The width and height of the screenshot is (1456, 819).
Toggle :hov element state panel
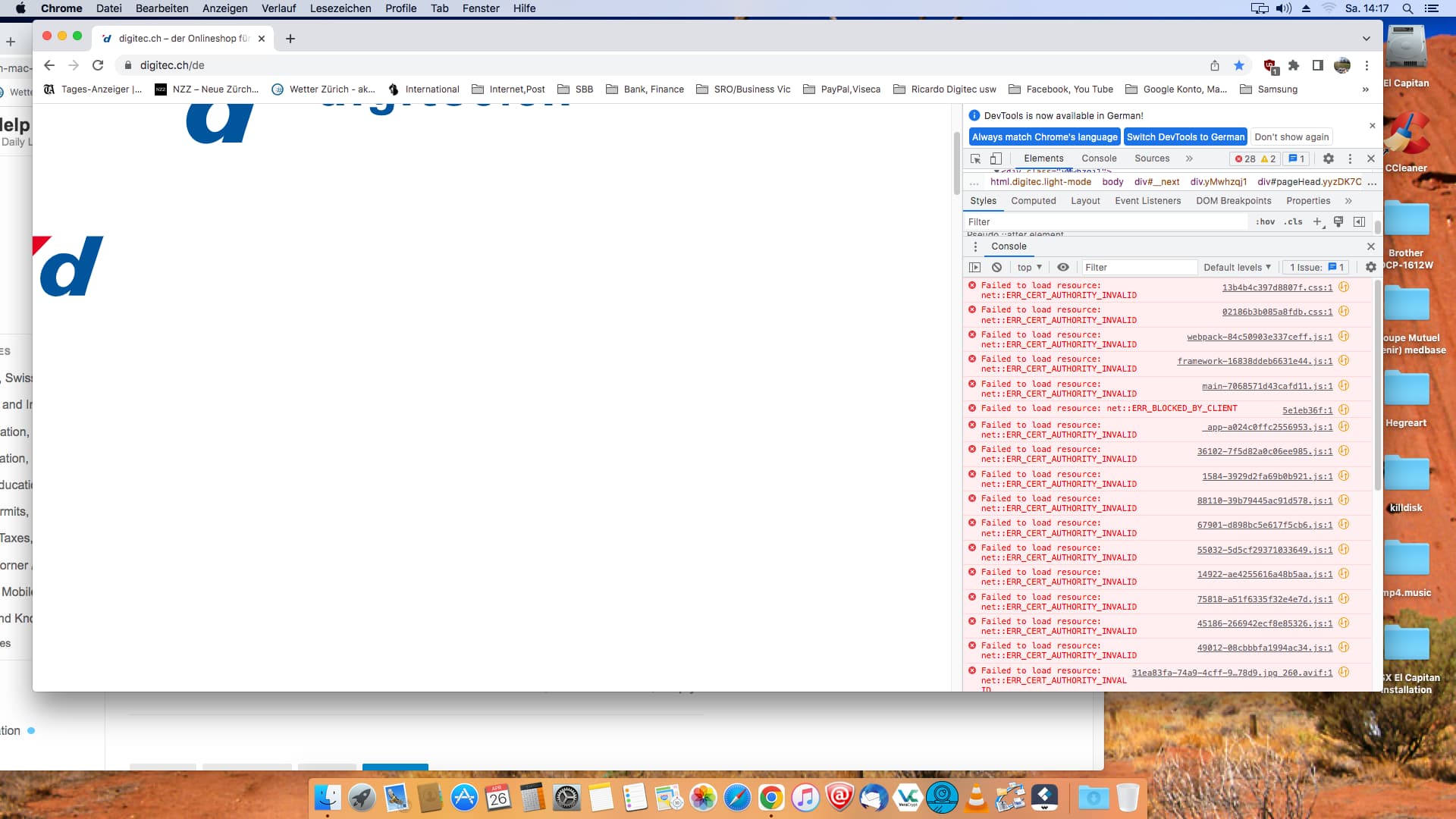tap(1265, 222)
